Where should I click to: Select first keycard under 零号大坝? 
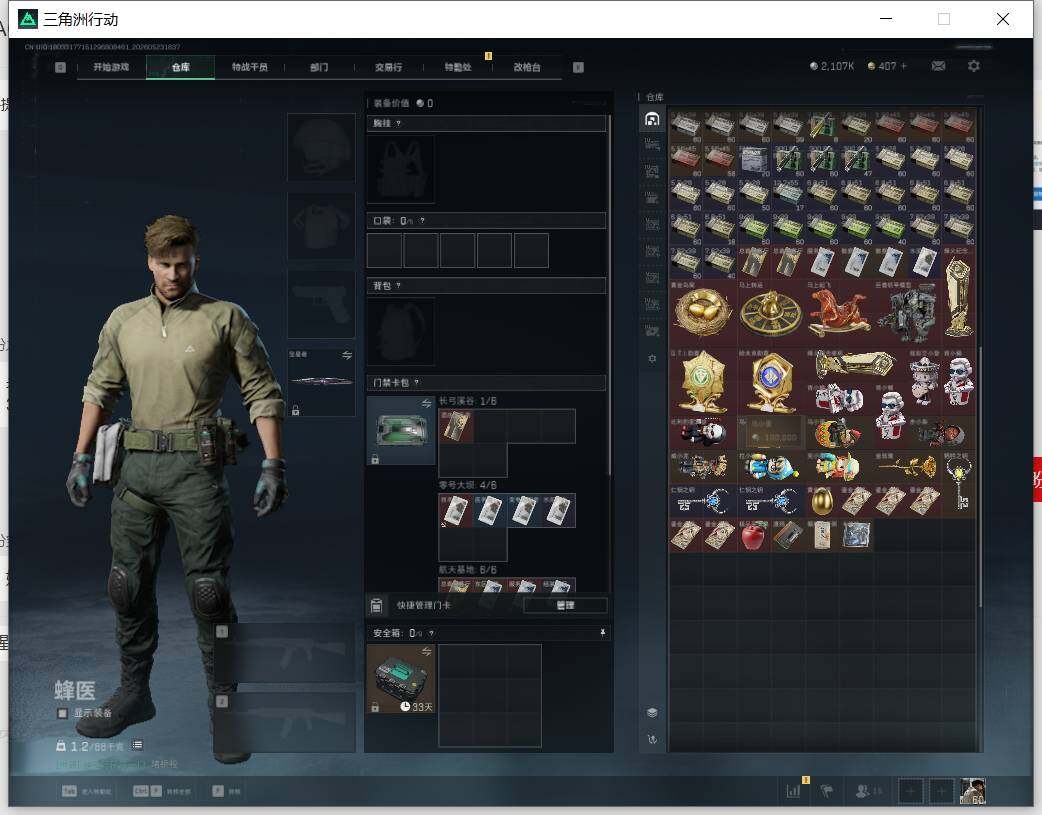(456, 511)
